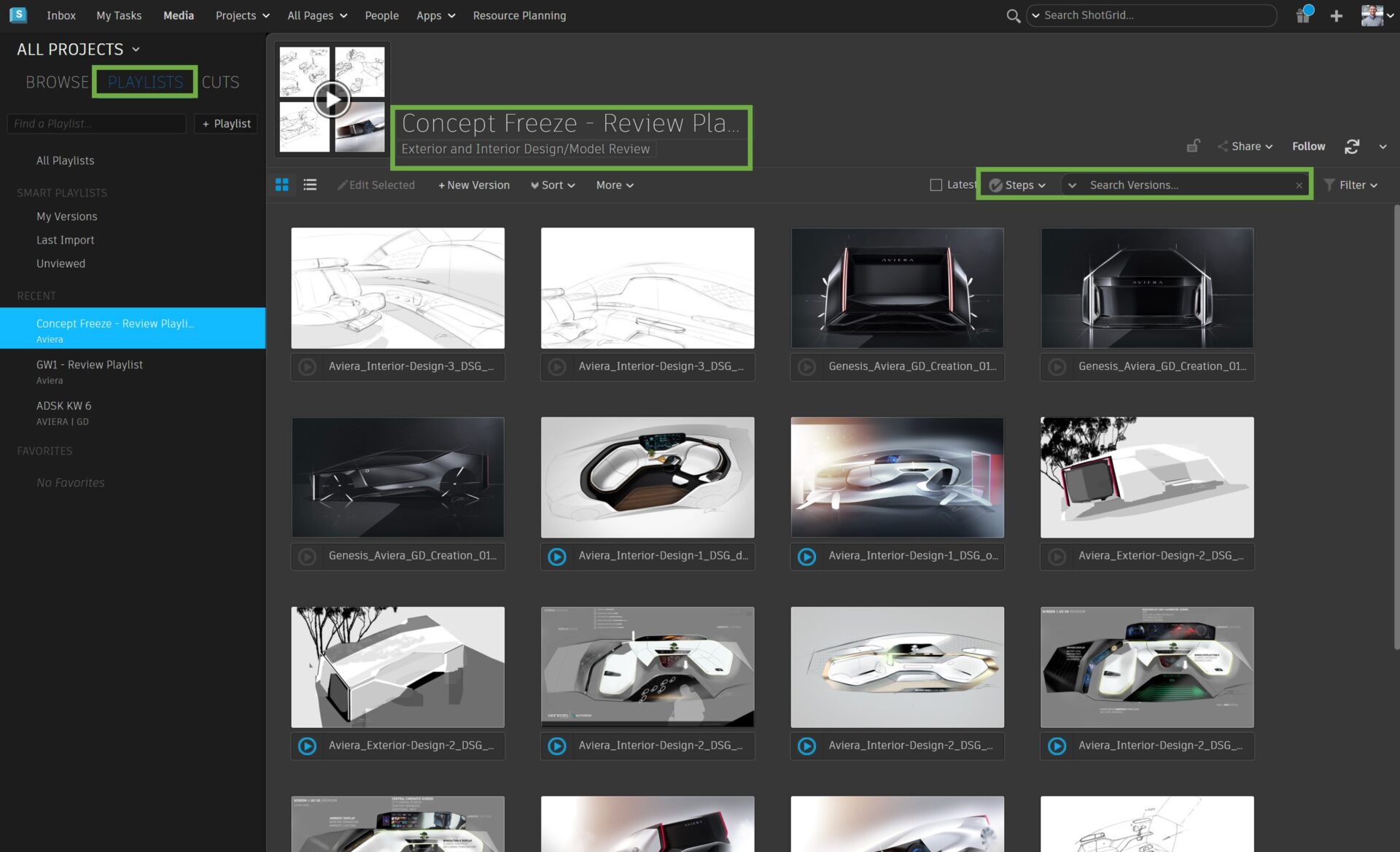Switch to grid view layout
Image resolution: width=1400 pixels, height=852 pixels.
coord(282,185)
